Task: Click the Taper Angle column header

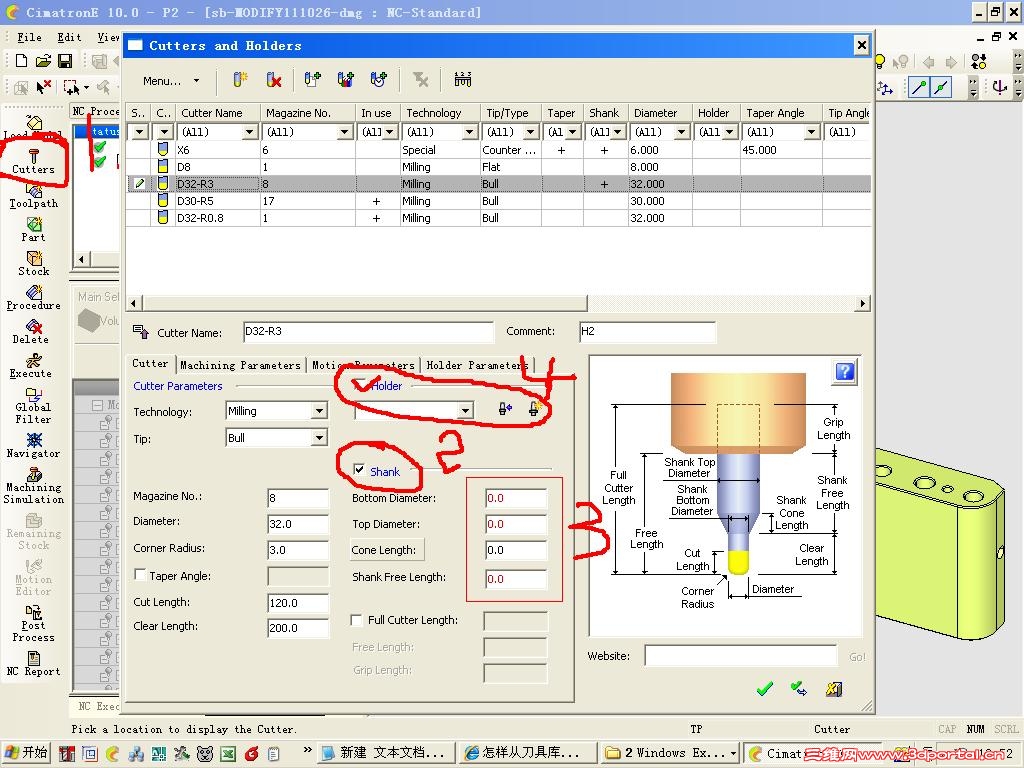Action: [781, 113]
